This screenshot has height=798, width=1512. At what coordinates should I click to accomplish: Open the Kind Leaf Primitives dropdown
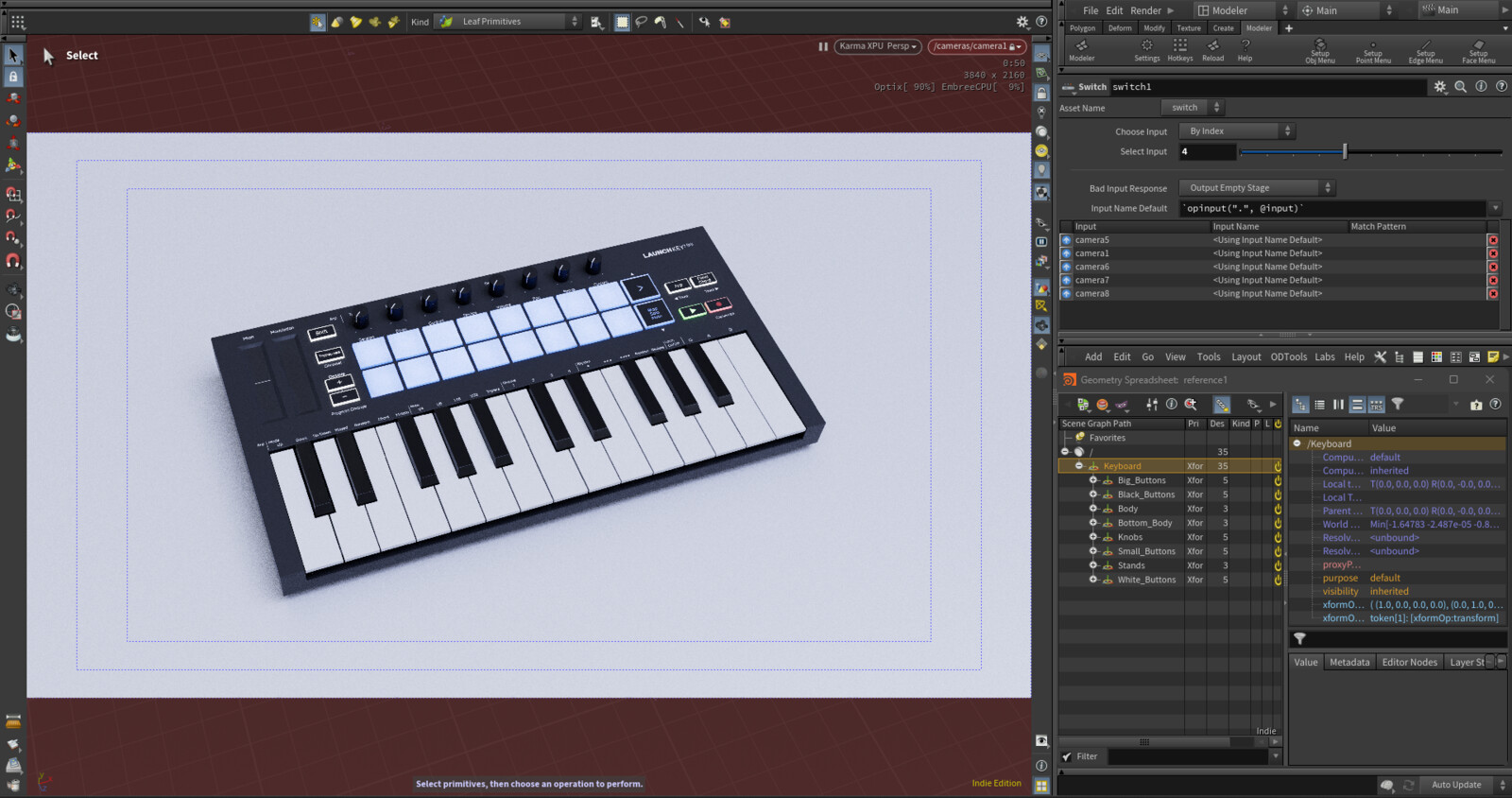coord(508,22)
